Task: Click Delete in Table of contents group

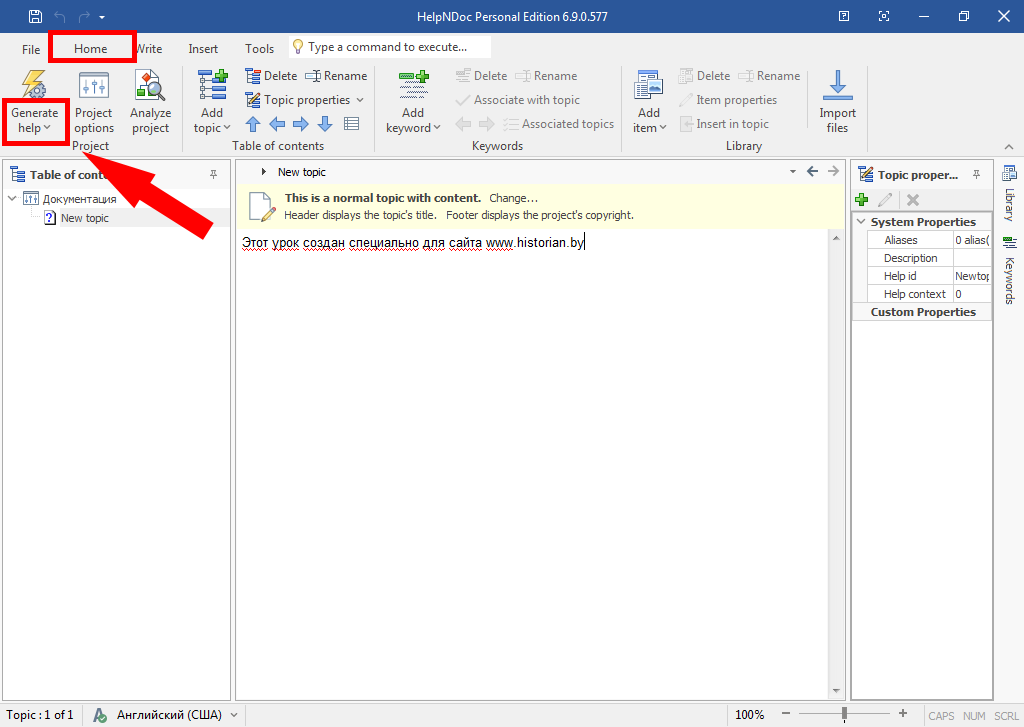Action: pyautogui.click(x=272, y=76)
